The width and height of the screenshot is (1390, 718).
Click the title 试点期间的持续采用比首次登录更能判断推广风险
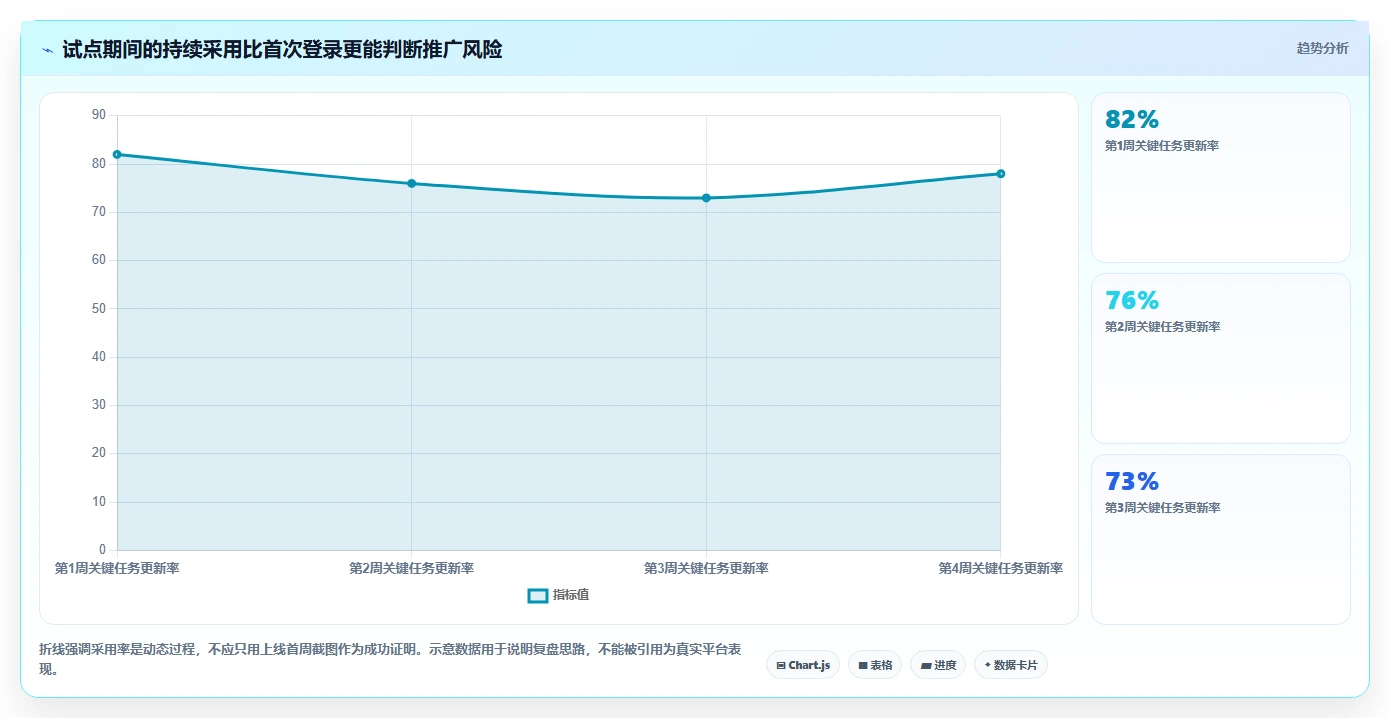[x=282, y=49]
